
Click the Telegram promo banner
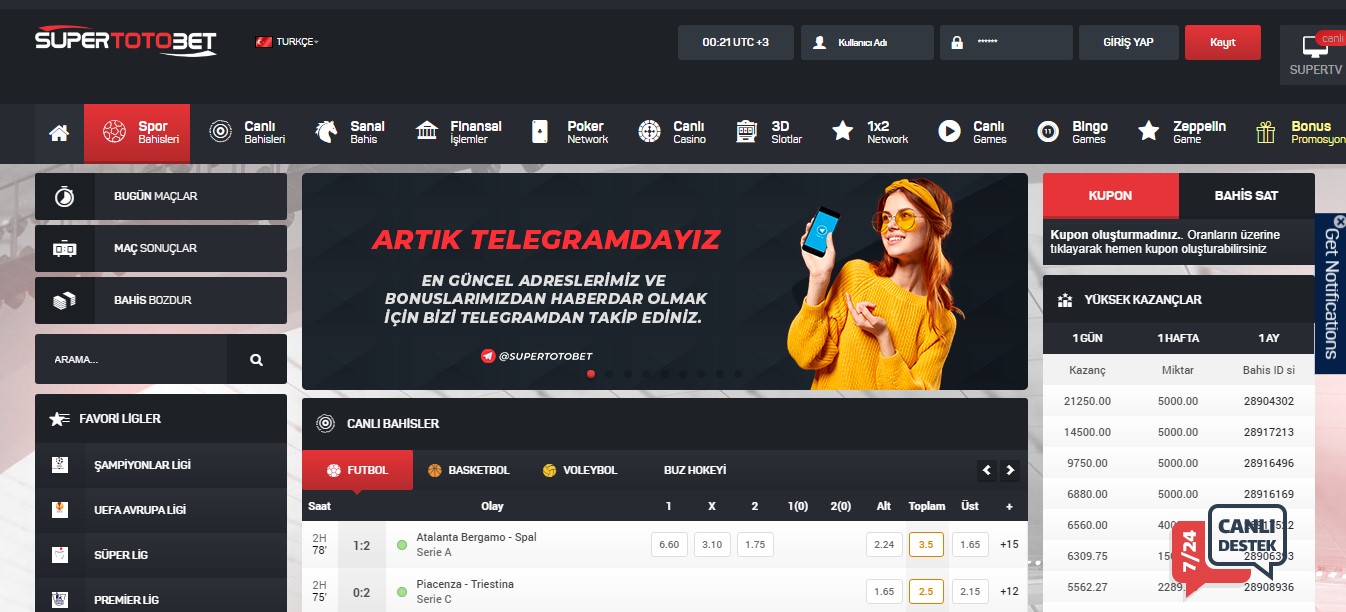[665, 281]
